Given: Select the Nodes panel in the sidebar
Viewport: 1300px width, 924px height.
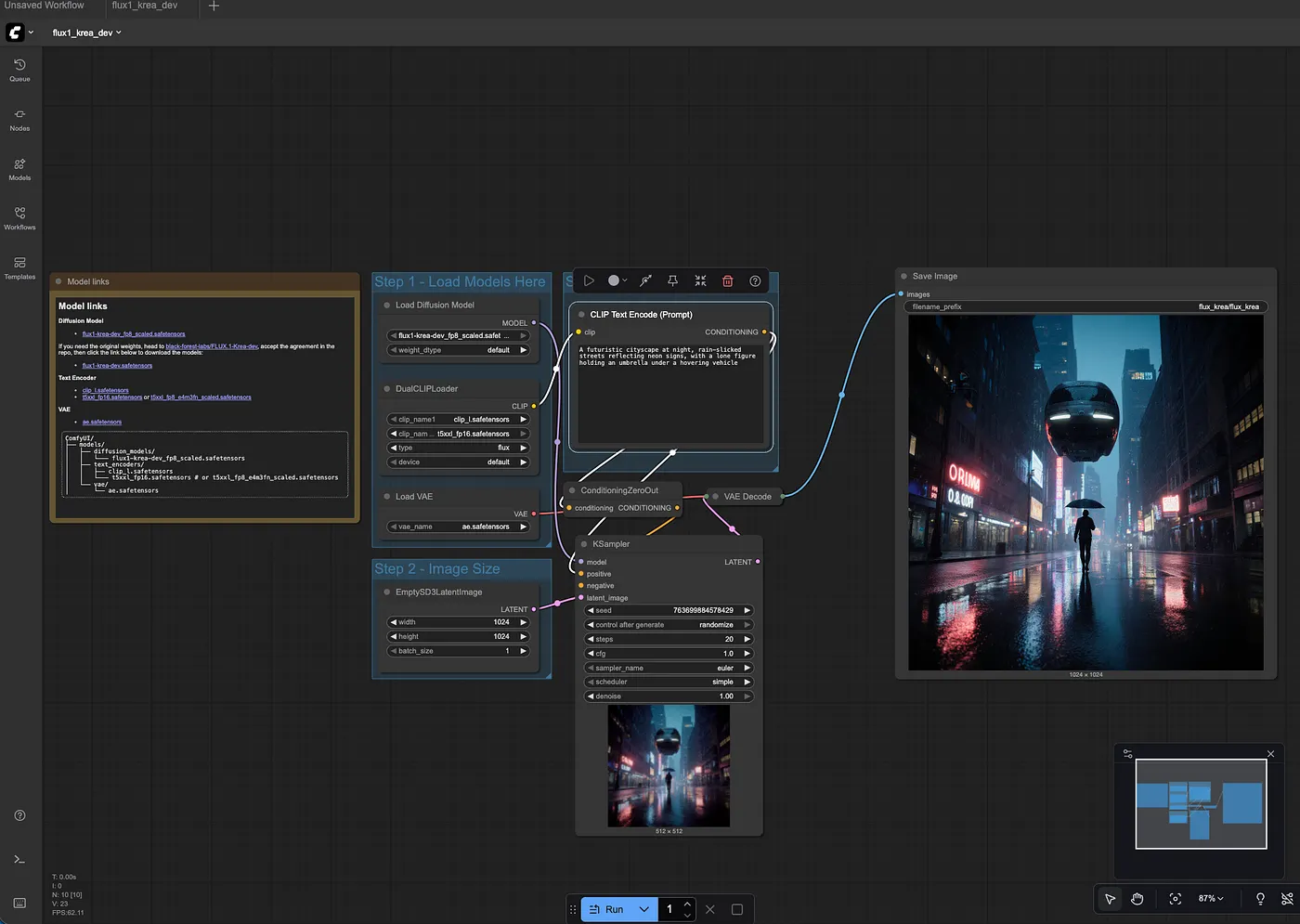Looking at the screenshot, I should [19, 121].
